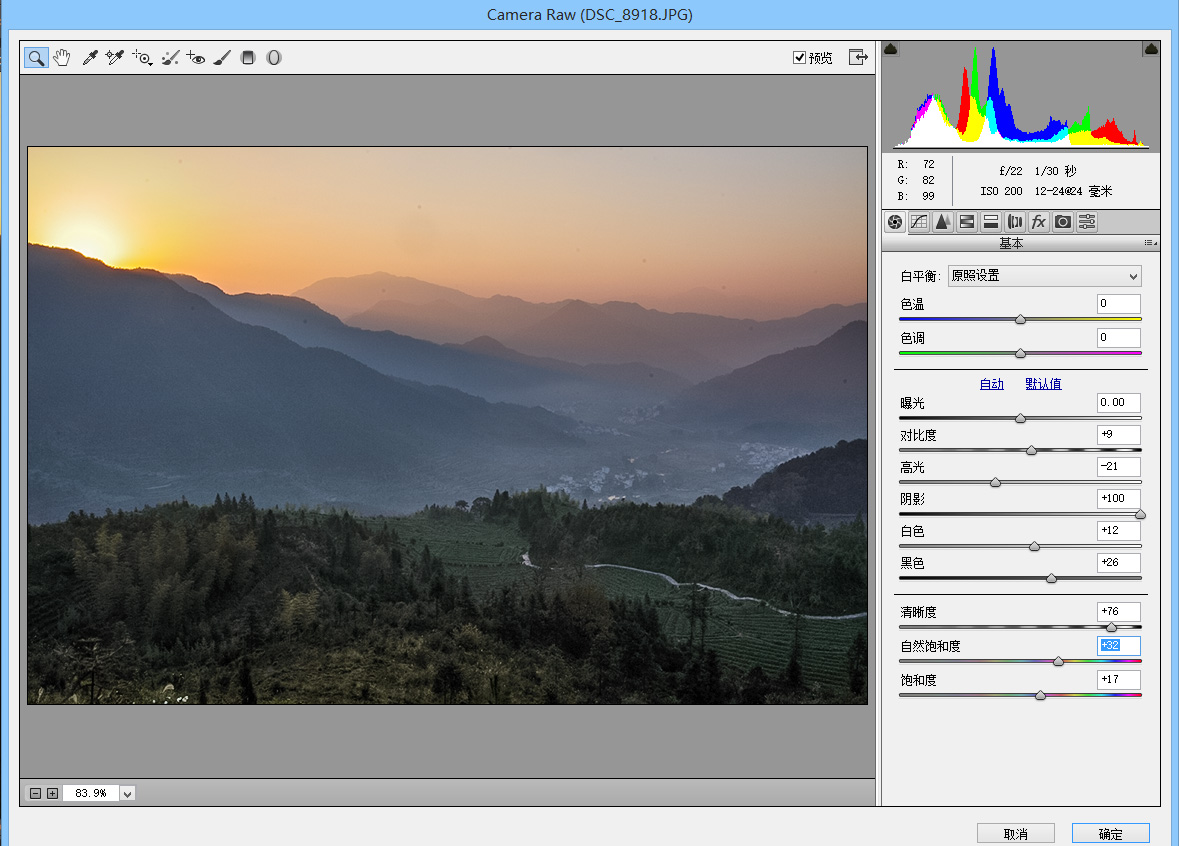Open the Presets panel tab

point(1087,222)
